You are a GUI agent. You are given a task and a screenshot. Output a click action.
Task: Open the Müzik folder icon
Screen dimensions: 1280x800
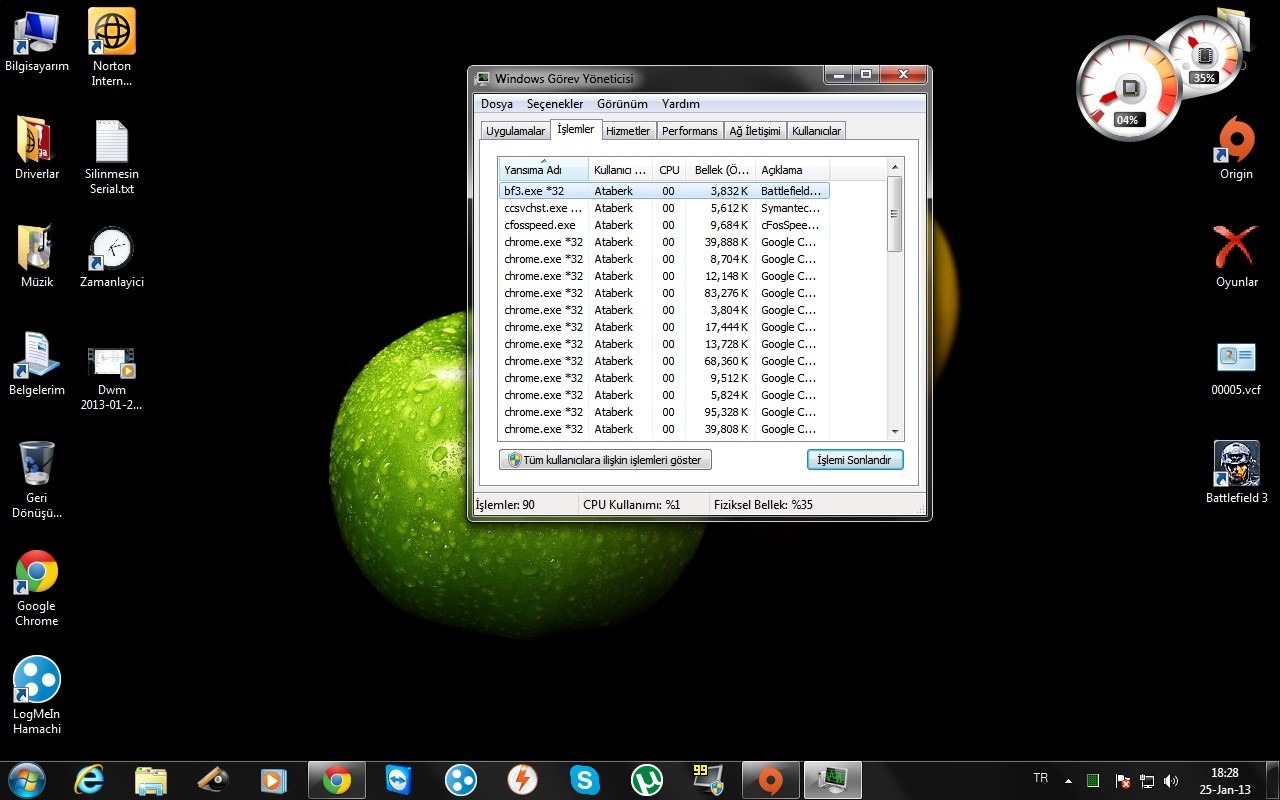point(37,257)
